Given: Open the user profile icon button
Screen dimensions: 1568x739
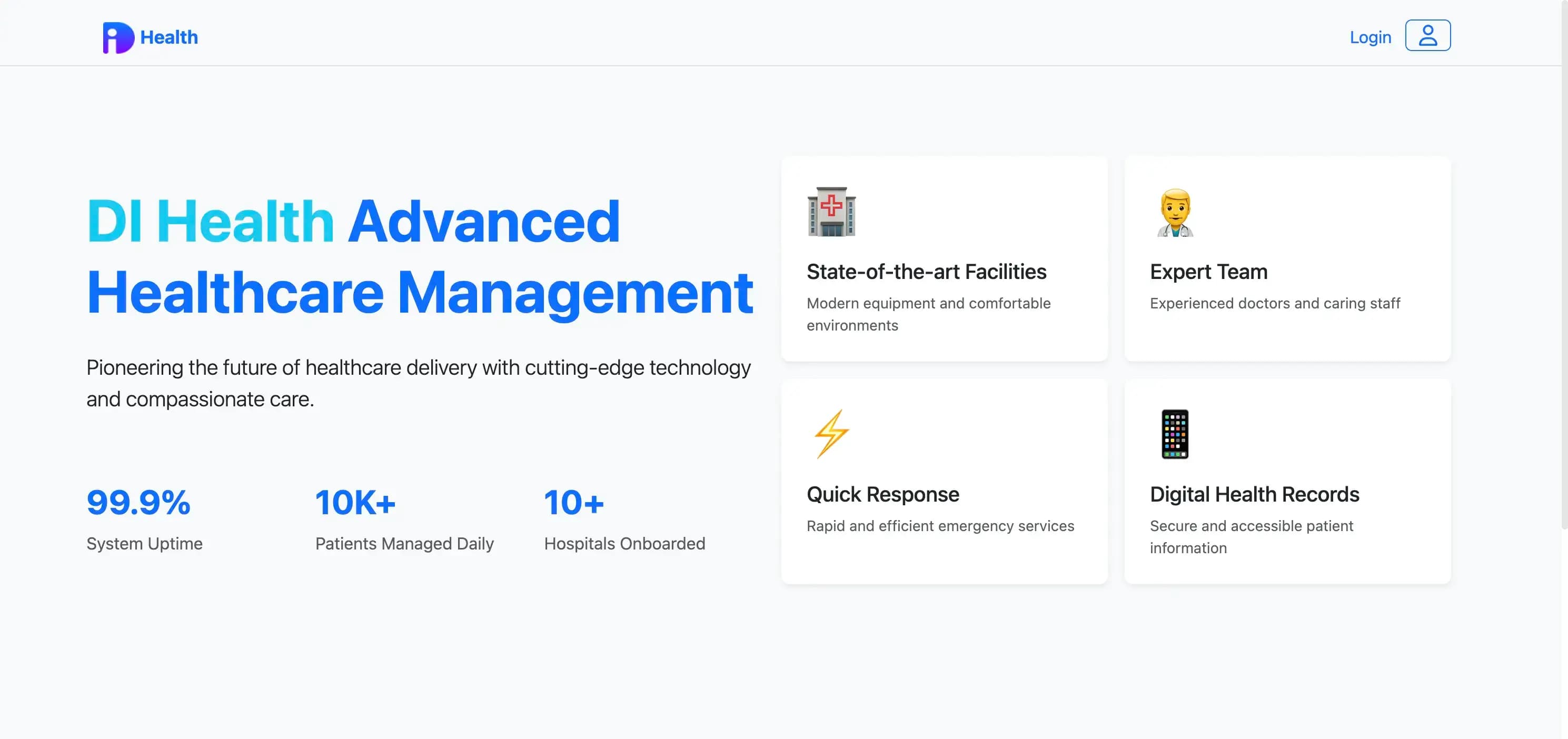Looking at the screenshot, I should [1427, 35].
